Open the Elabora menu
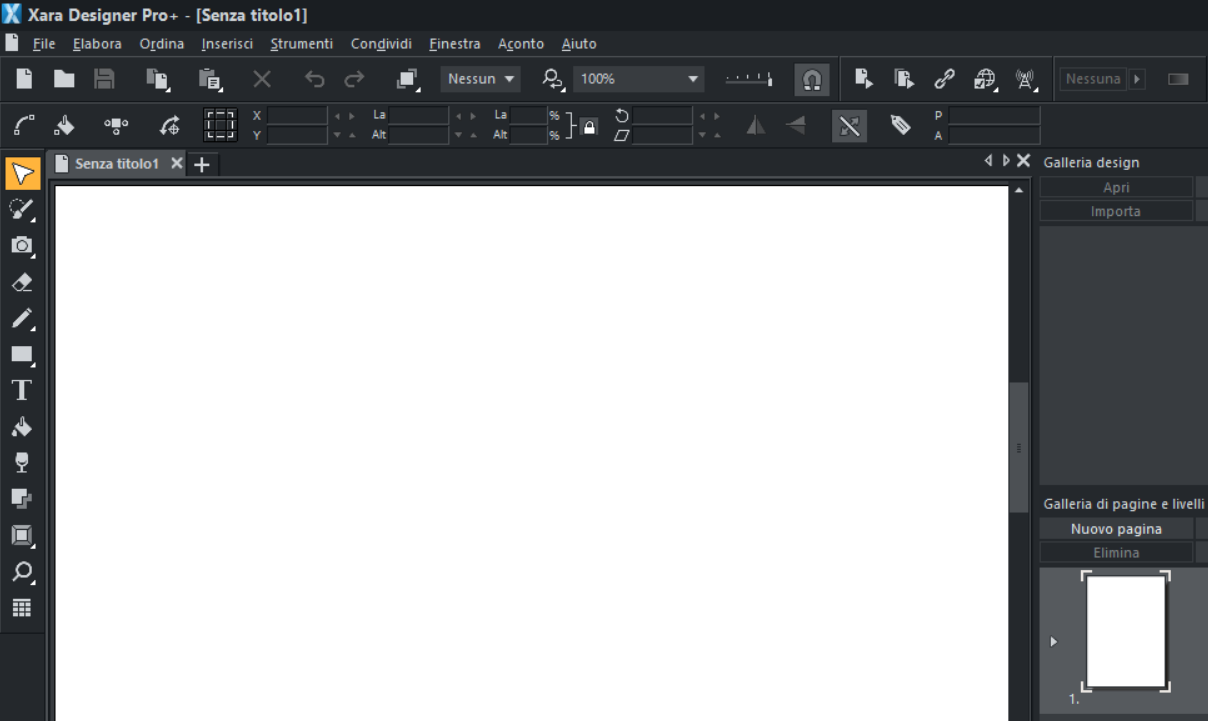Viewport: 1208px width, 721px height. pyautogui.click(x=97, y=44)
